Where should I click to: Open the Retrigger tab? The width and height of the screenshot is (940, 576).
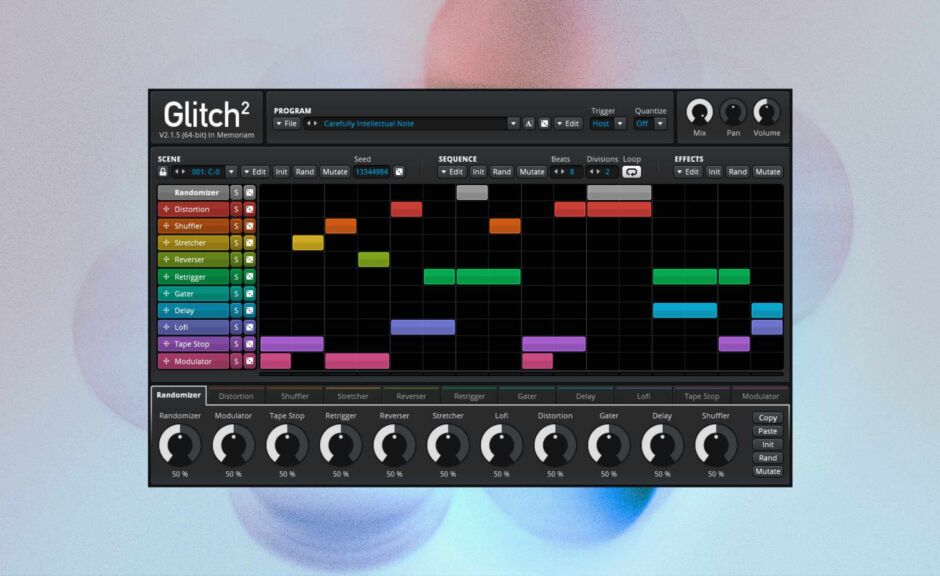(469, 396)
